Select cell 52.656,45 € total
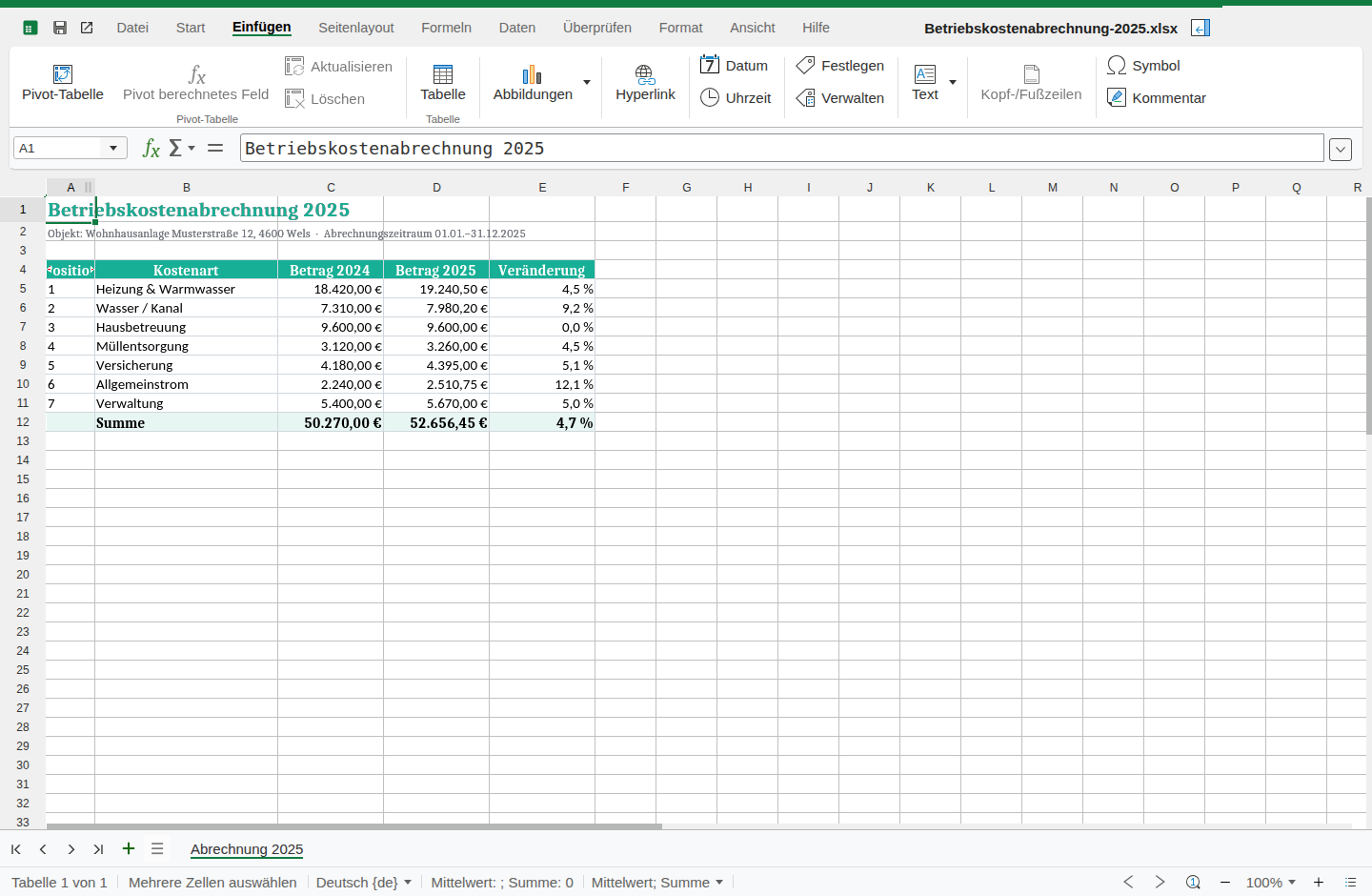 436,422
